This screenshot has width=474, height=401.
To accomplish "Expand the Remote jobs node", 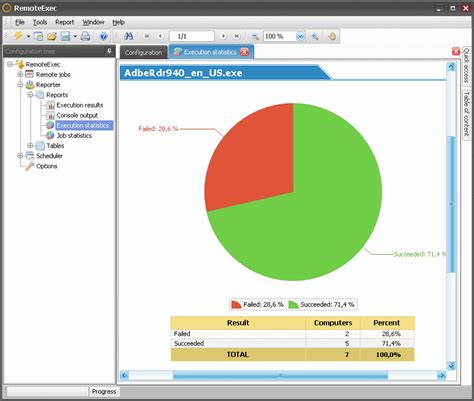I will pos(20,74).
